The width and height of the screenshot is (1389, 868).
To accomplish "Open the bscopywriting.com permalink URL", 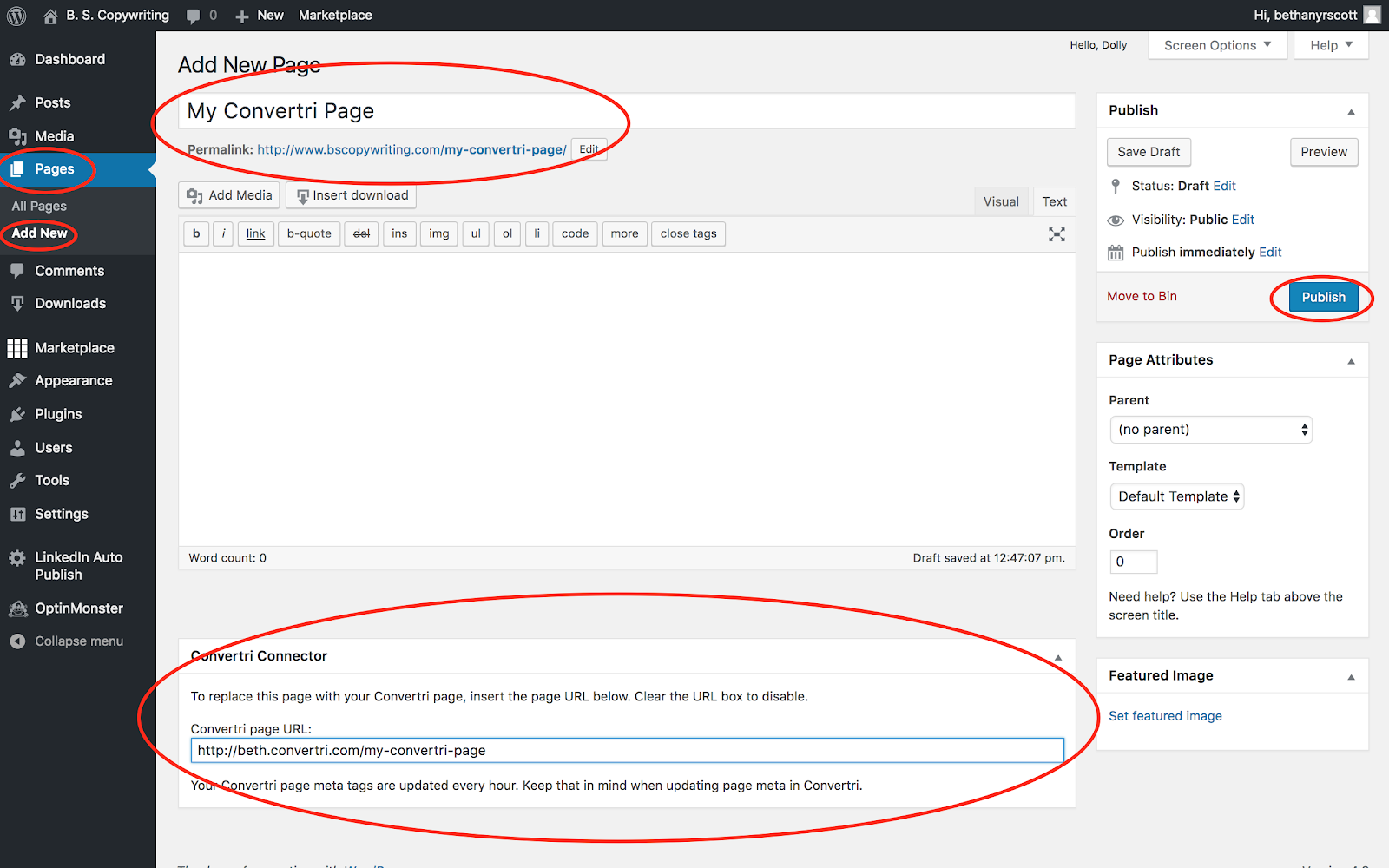I will coord(411,149).
